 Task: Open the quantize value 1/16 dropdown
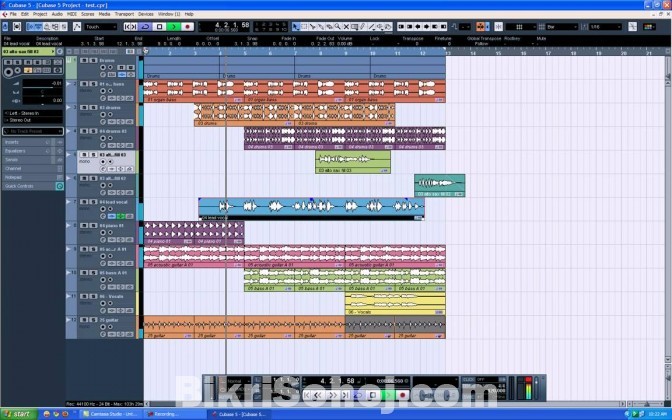[606, 27]
